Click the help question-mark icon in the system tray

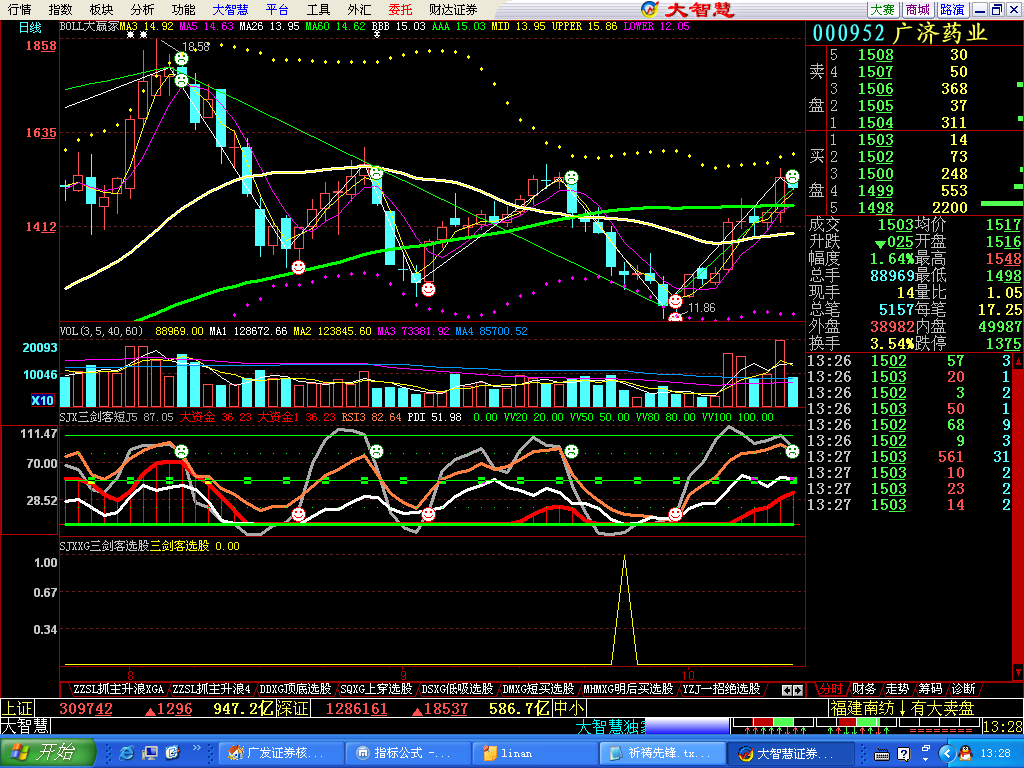coord(904,754)
